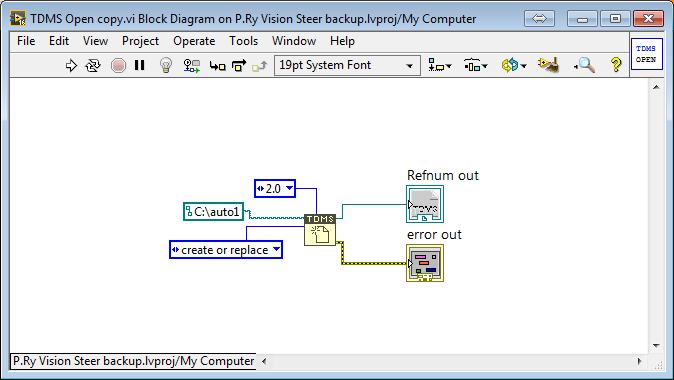The height and width of the screenshot is (380, 674).
Task: Open the Project menu
Action: pyautogui.click(x=140, y=41)
